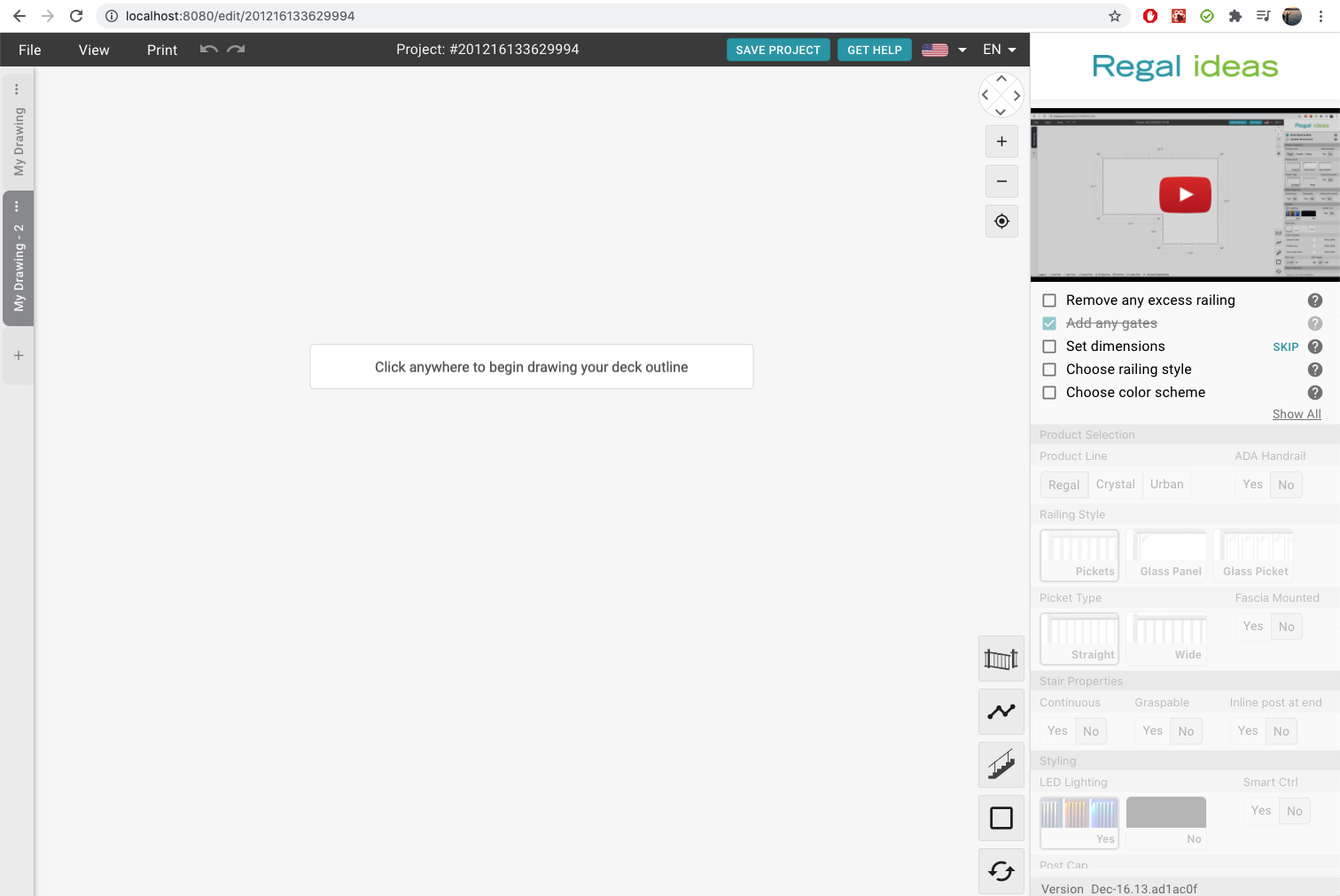
Task: Check Choose railing style box
Action: tap(1049, 370)
